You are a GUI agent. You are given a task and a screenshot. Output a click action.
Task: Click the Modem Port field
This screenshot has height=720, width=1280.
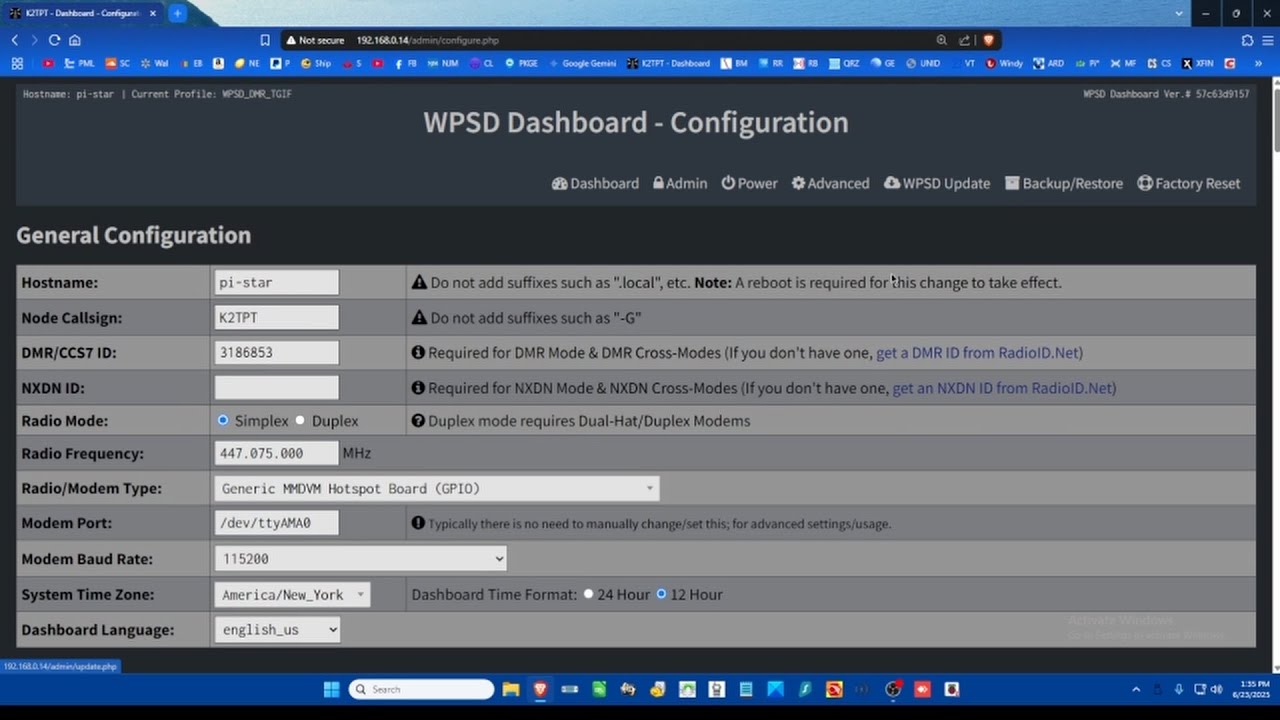point(276,523)
